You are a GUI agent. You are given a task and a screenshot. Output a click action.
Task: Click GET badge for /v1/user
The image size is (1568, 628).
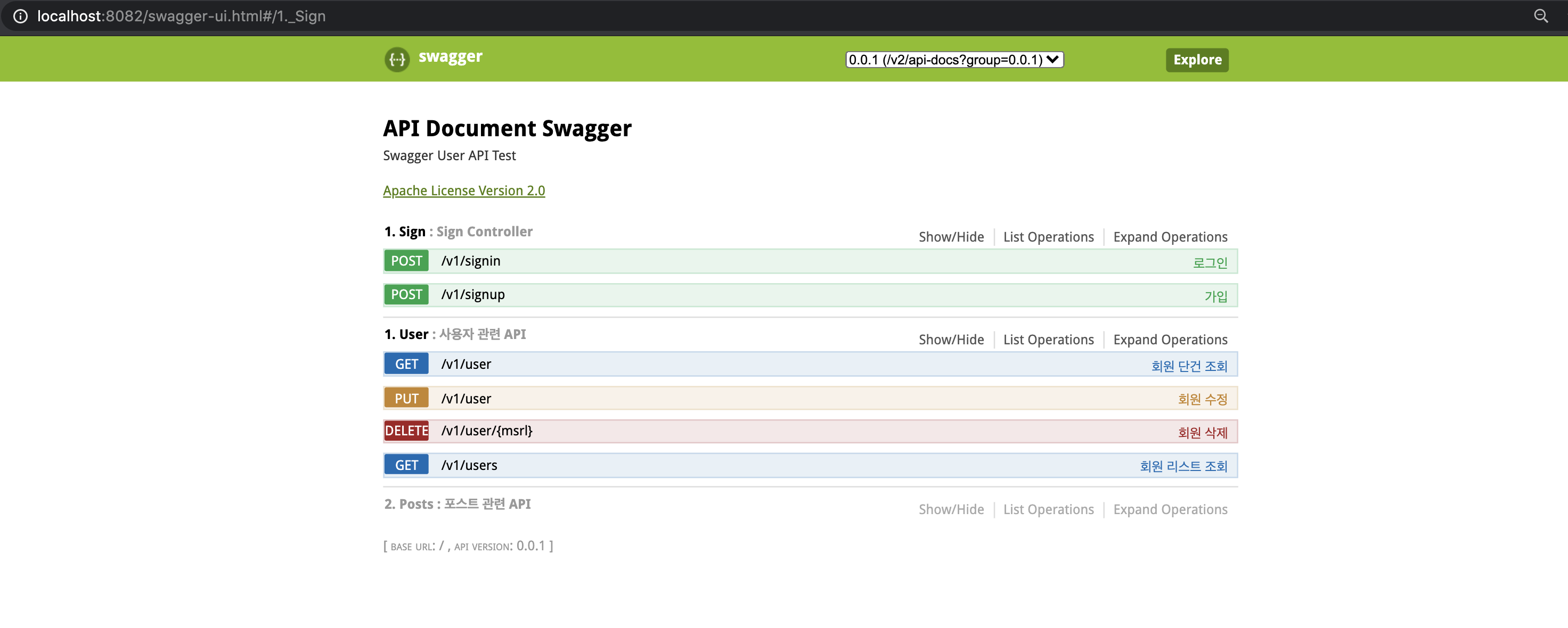click(406, 364)
